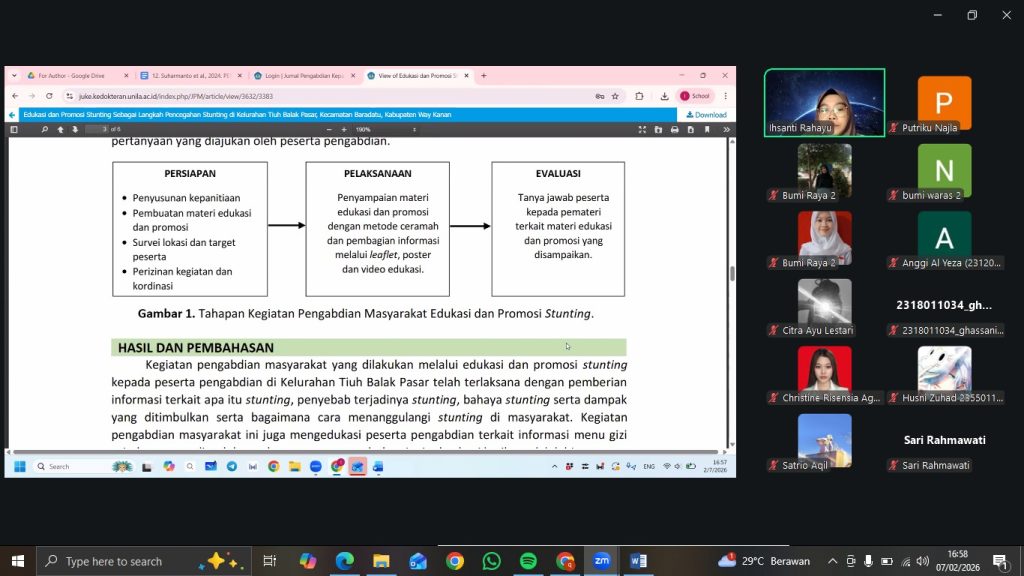The height and width of the screenshot is (576, 1024).
Task: Click the Download button for the PDF
Action: [706, 114]
